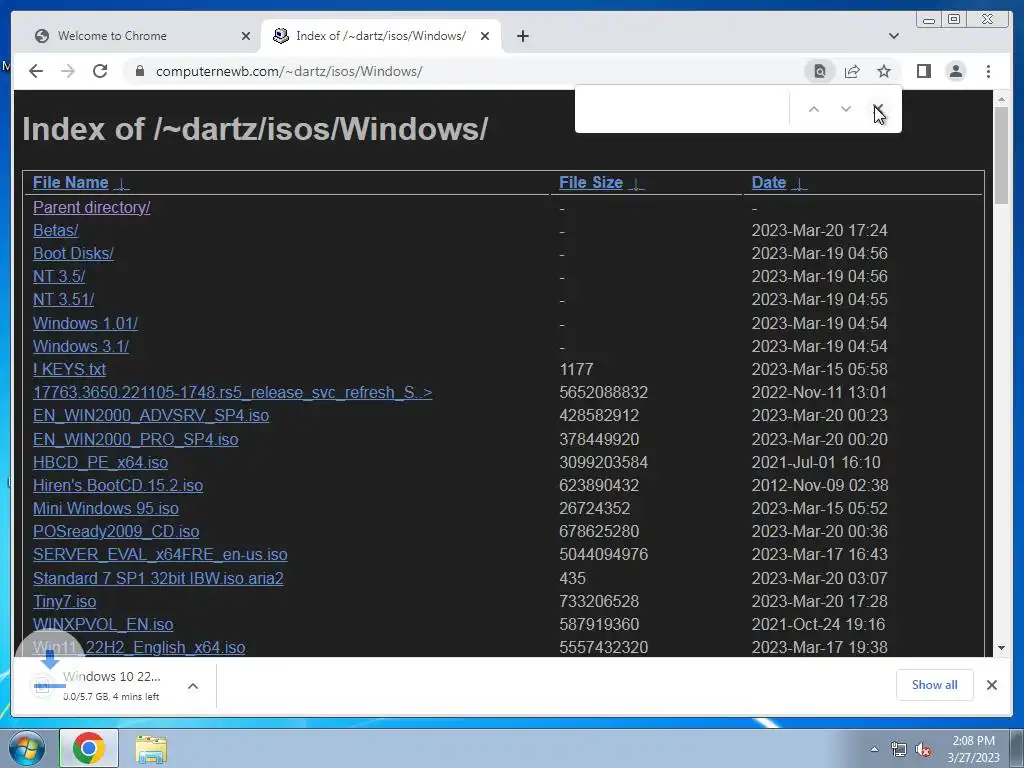
Task: Click inside the find text field
Action: click(682, 109)
